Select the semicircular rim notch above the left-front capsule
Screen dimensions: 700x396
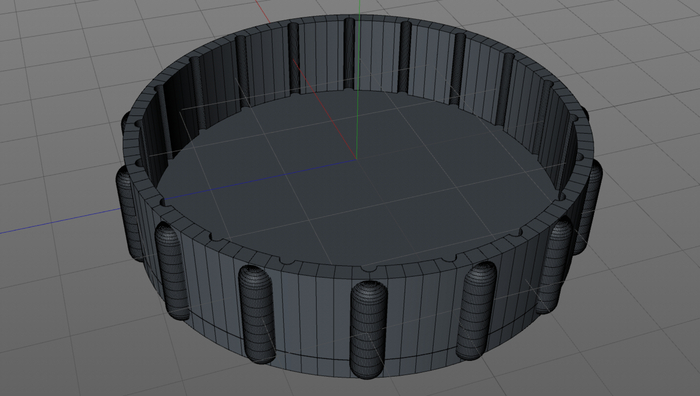[287, 261]
